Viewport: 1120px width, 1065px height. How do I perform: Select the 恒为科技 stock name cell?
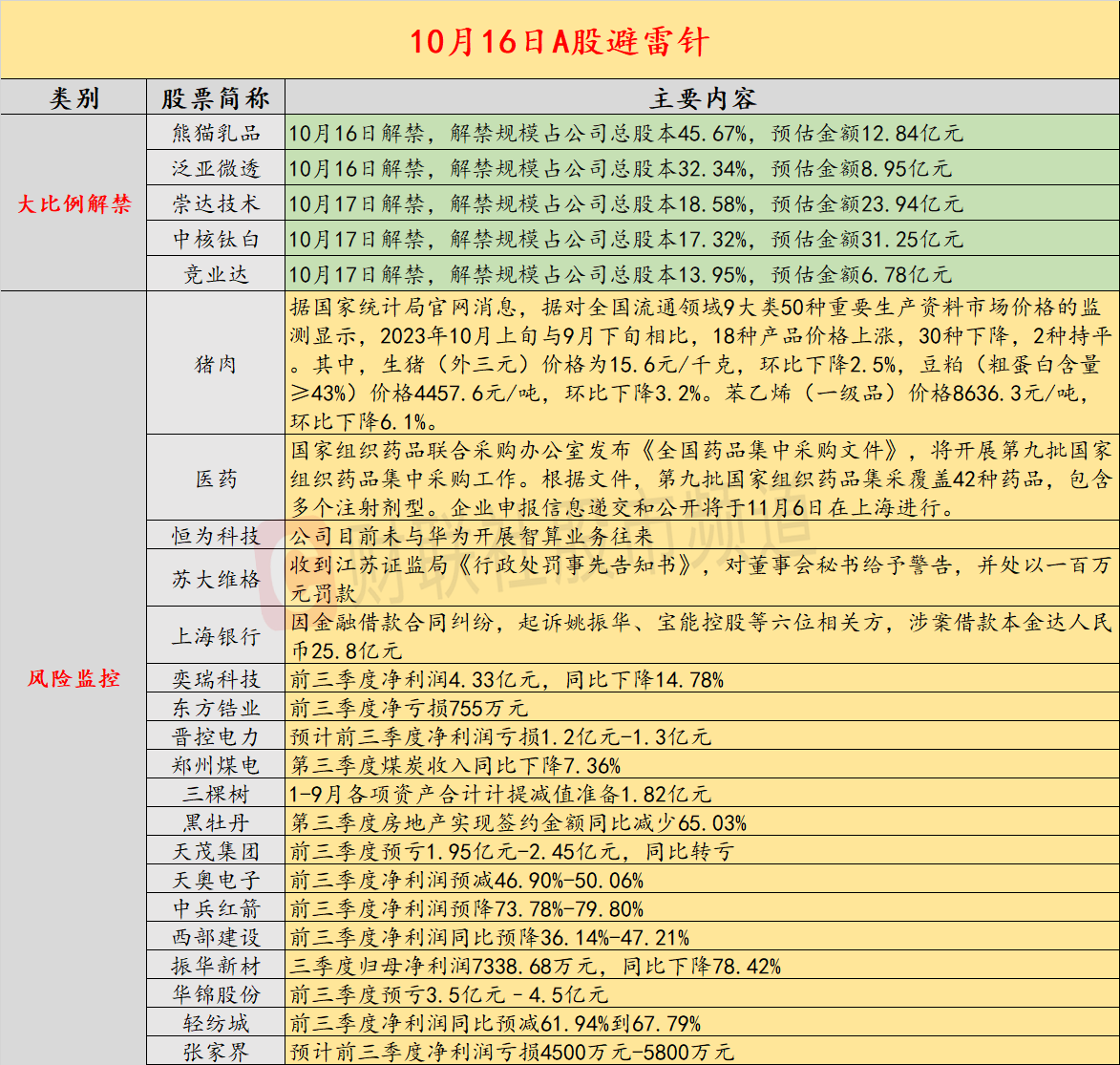coord(216,535)
